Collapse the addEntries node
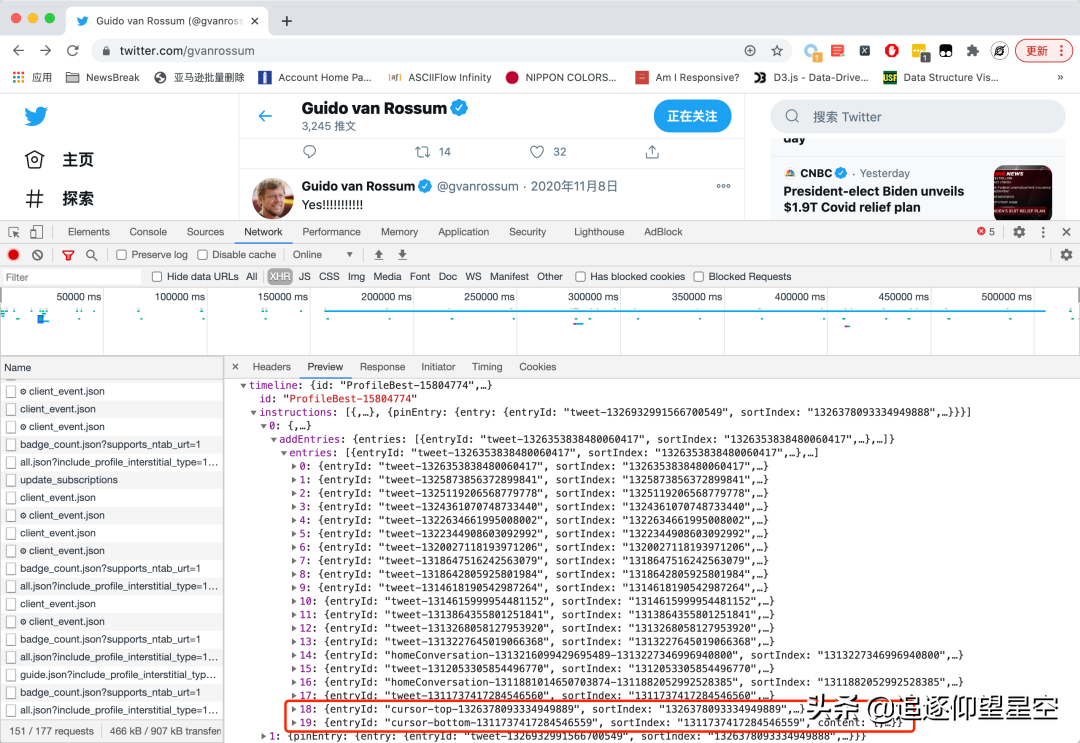This screenshot has width=1080, height=743. 273,439
